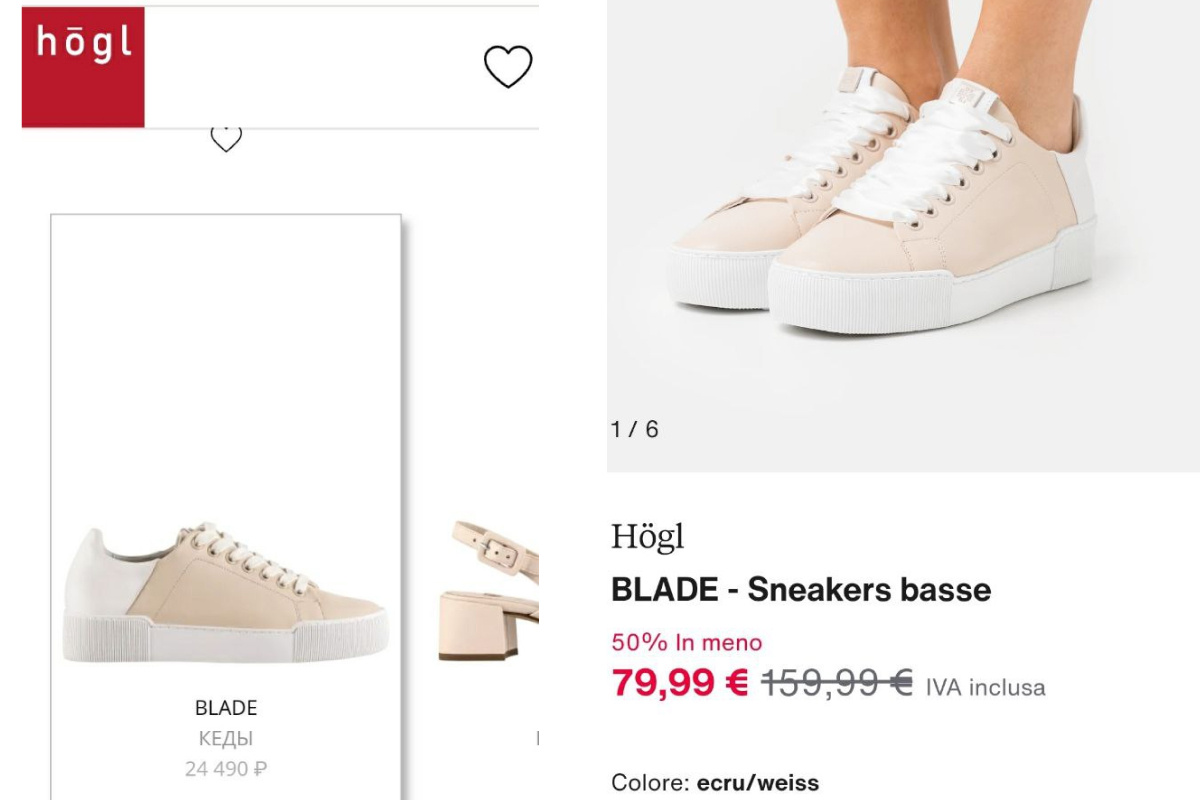Click the crossed-out 159,99 € price

[x=837, y=683]
